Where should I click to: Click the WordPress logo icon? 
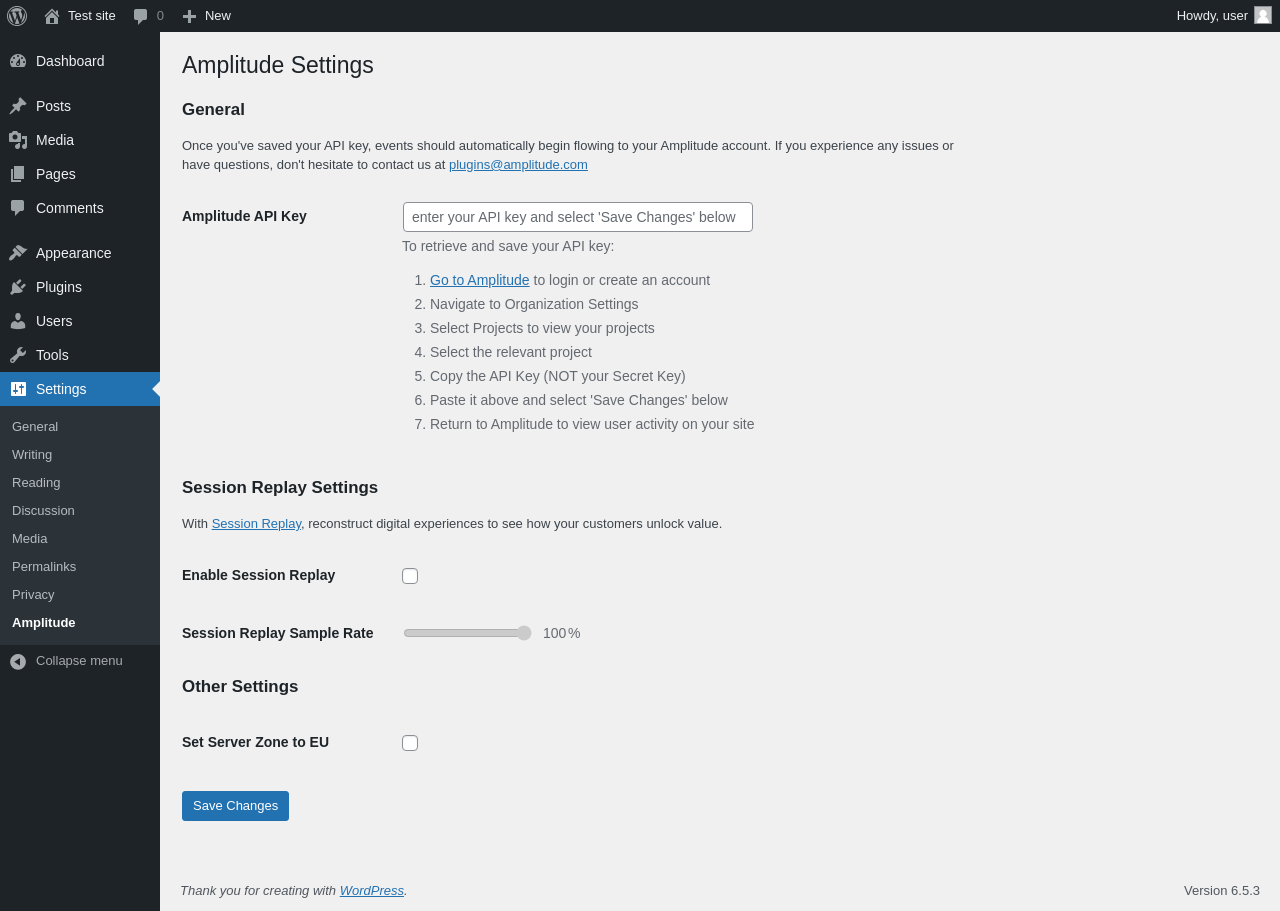(17, 16)
